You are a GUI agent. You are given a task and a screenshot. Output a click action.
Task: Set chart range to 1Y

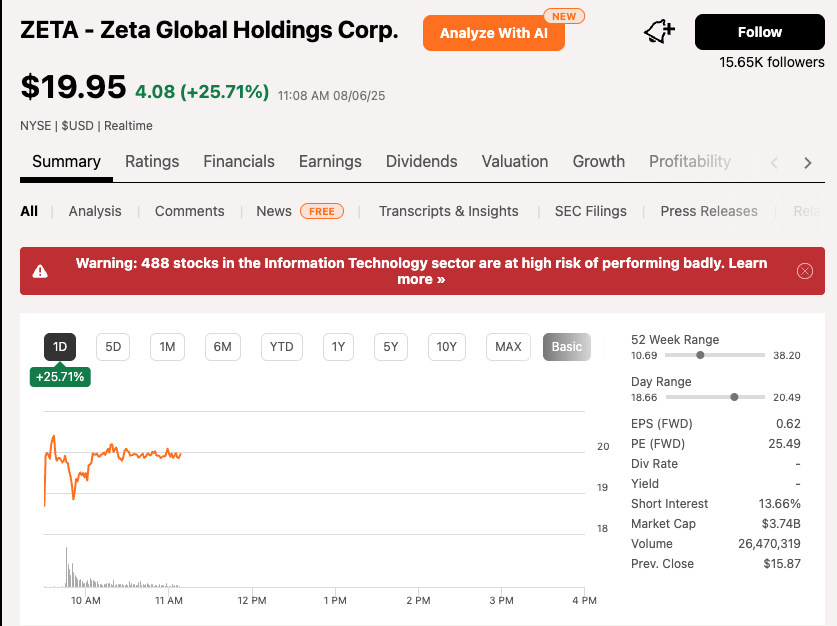coord(338,347)
